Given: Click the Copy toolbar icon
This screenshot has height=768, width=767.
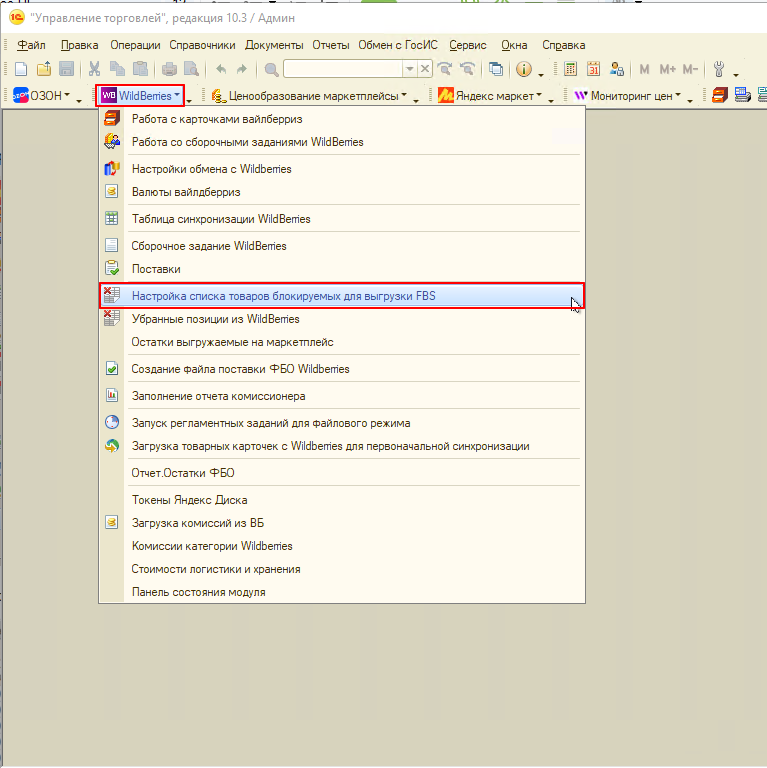Looking at the screenshot, I should pos(118,69).
